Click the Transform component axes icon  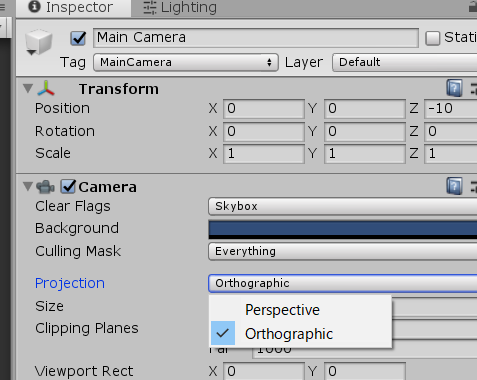pos(46,89)
